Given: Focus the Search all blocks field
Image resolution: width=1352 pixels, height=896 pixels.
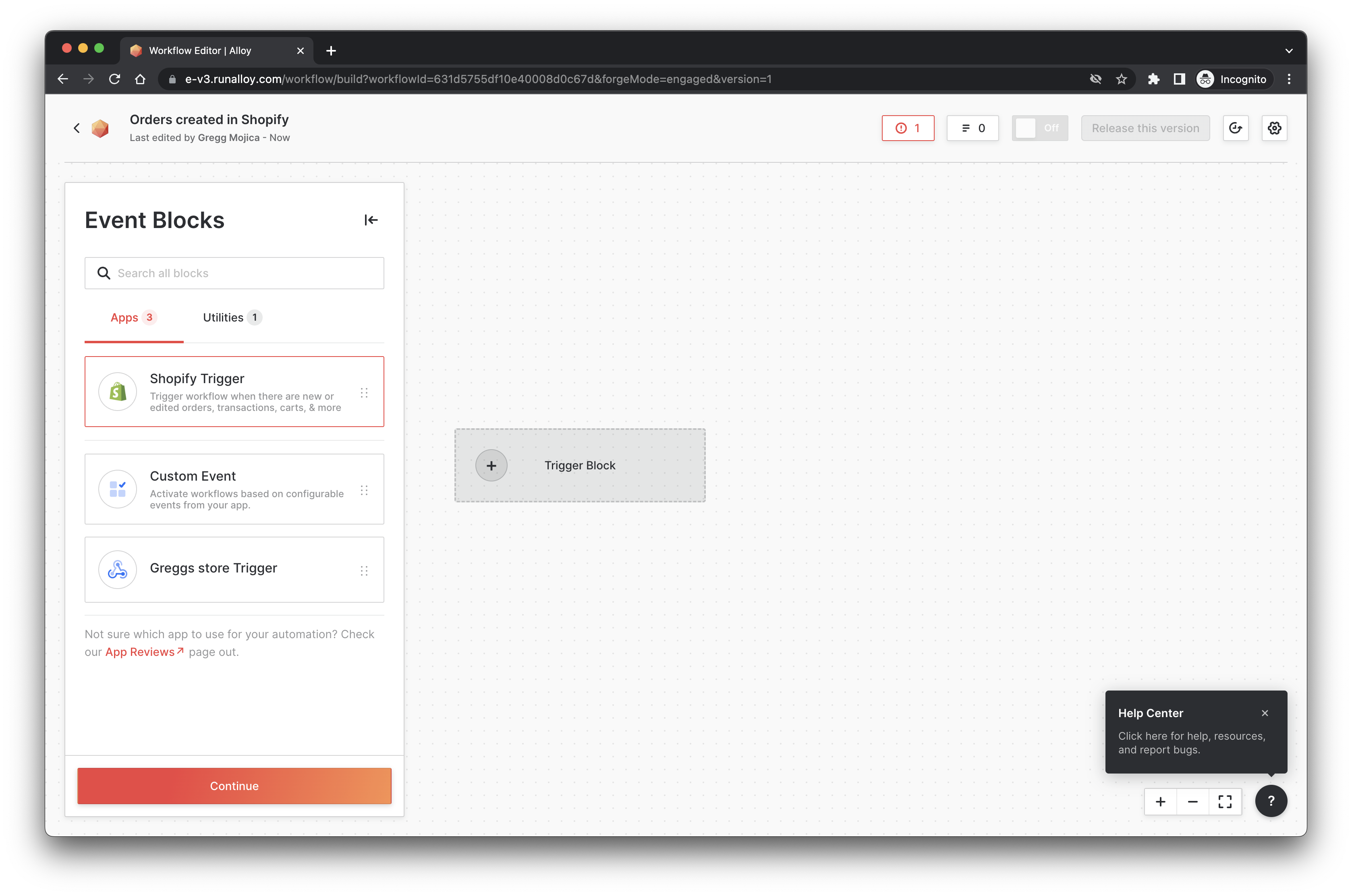Looking at the screenshot, I should (x=234, y=273).
